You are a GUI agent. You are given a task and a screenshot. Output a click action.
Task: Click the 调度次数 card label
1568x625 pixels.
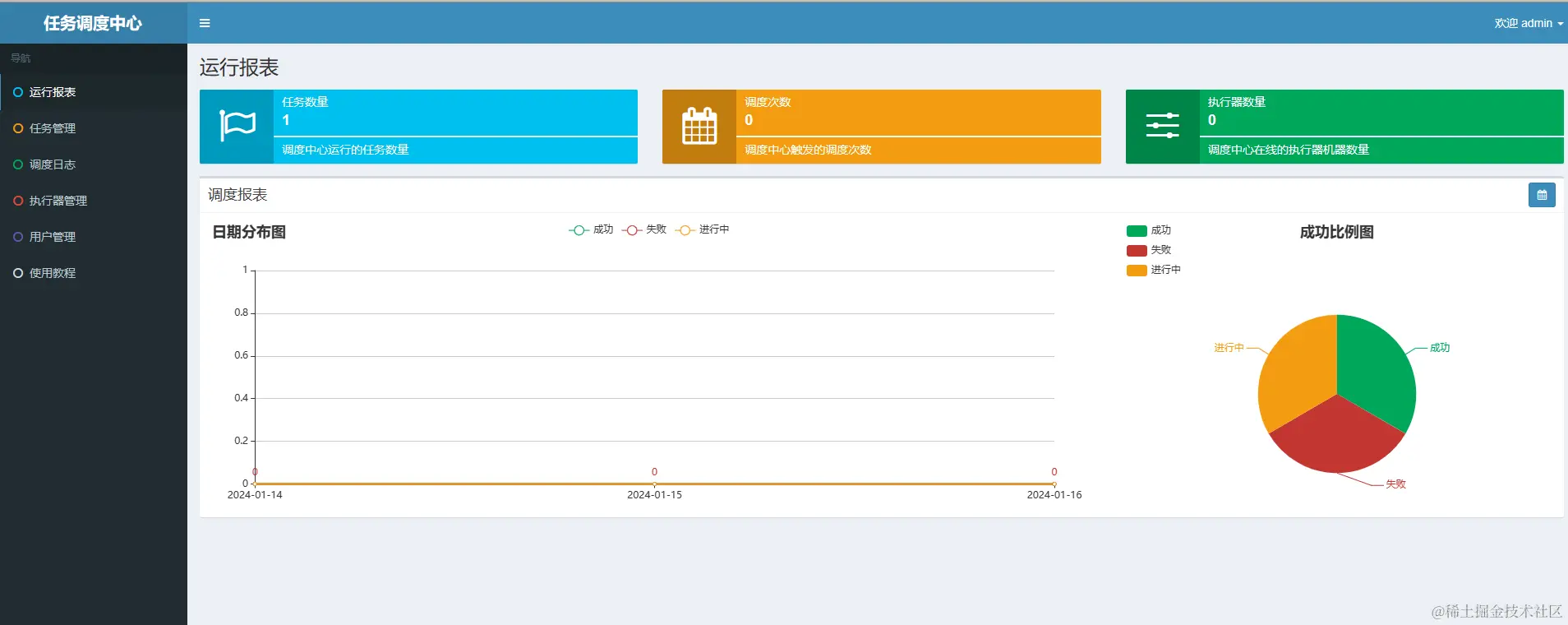pos(768,102)
